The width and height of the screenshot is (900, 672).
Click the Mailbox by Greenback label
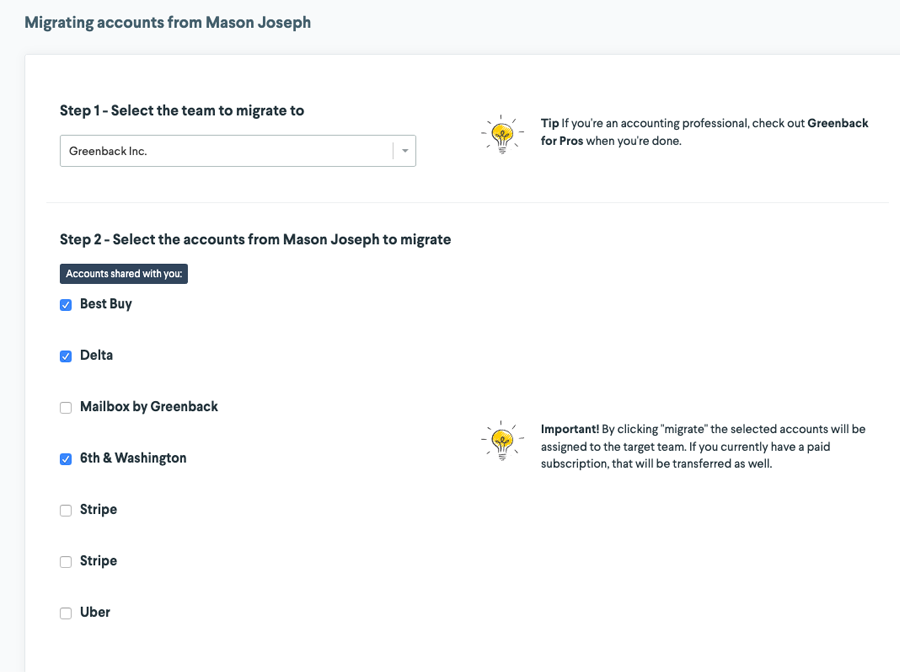click(x=149, y=407)
